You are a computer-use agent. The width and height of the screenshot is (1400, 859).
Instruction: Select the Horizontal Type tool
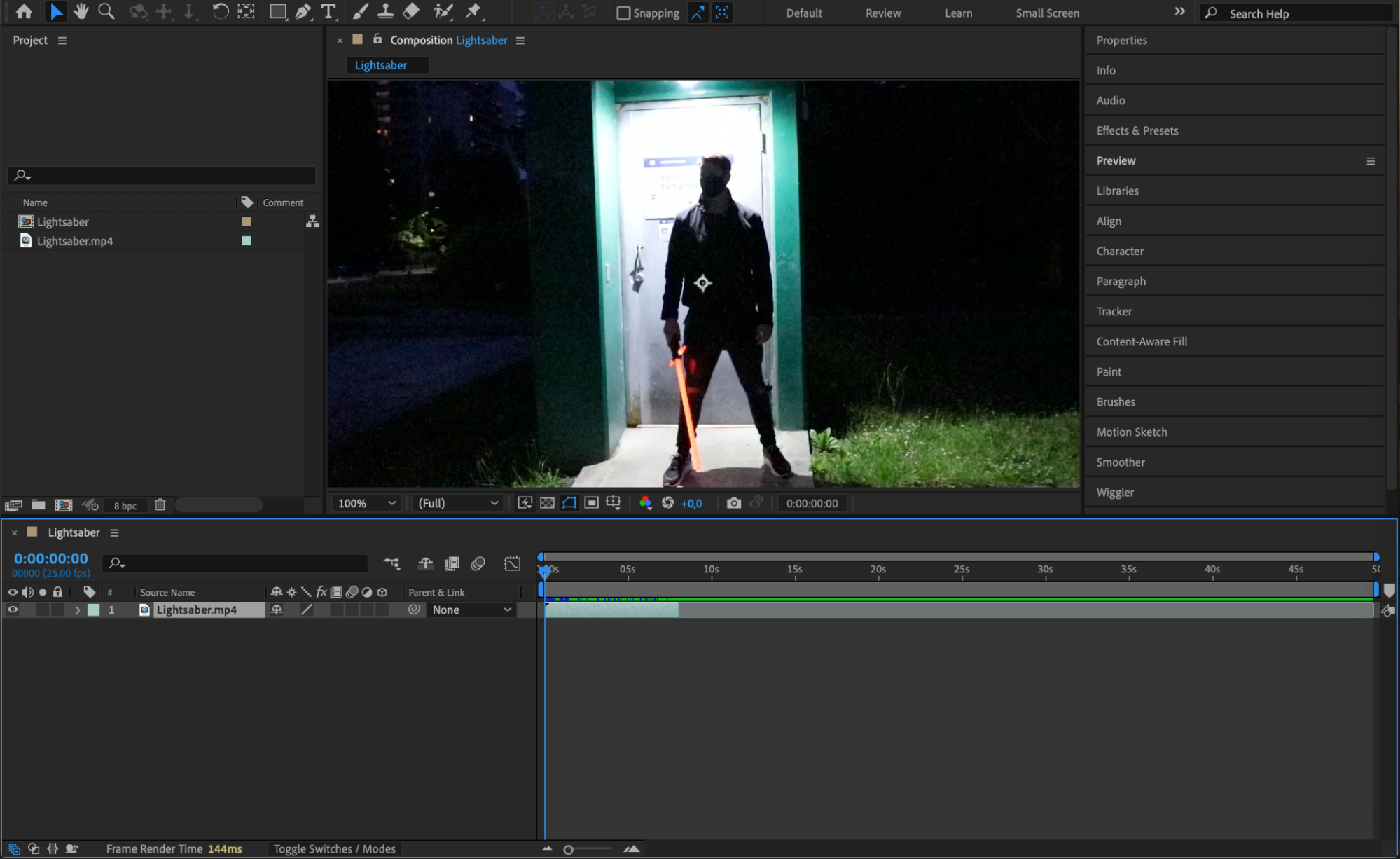328,11
